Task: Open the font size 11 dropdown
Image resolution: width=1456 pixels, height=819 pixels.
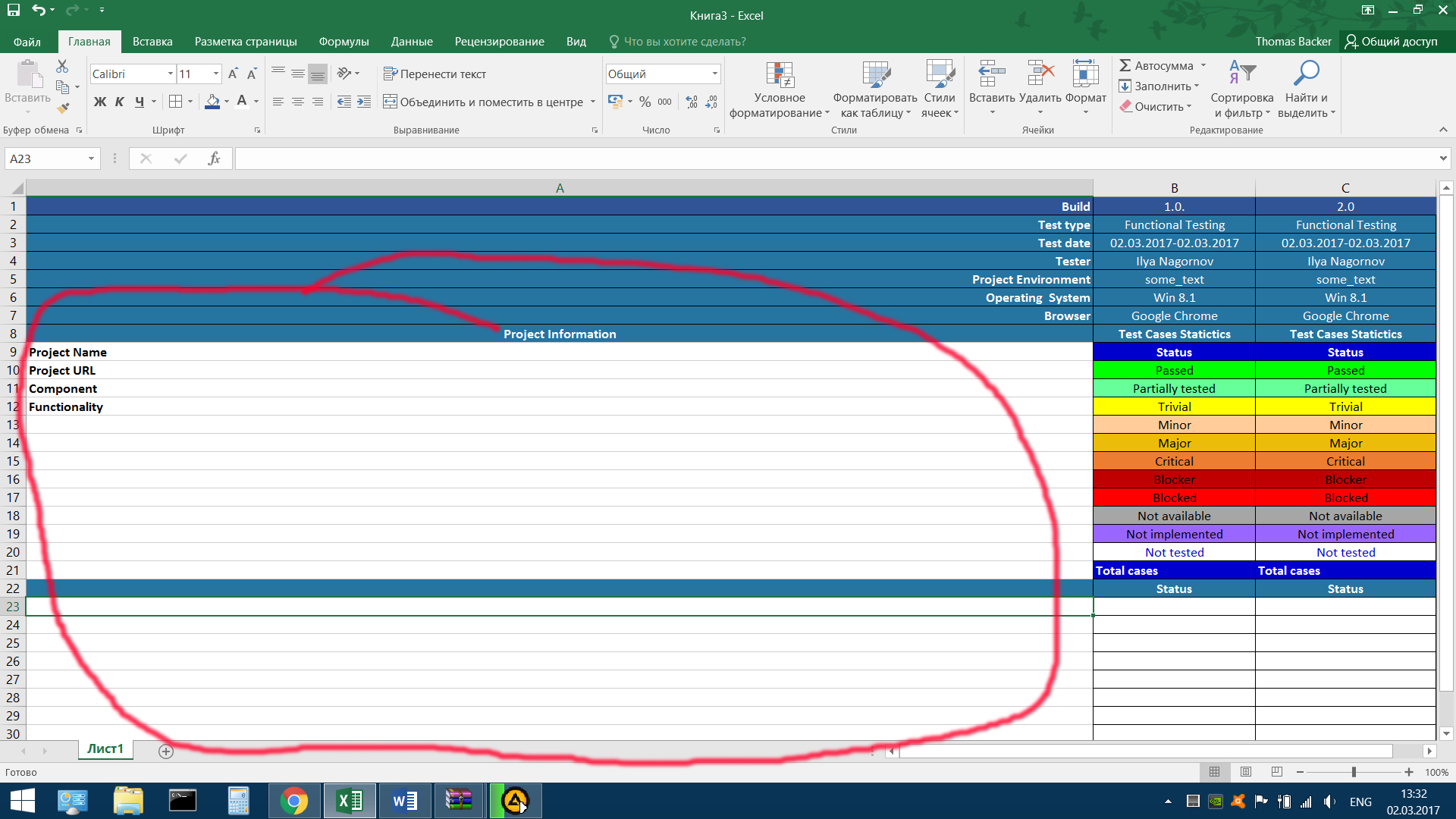Action: [216, 74]
